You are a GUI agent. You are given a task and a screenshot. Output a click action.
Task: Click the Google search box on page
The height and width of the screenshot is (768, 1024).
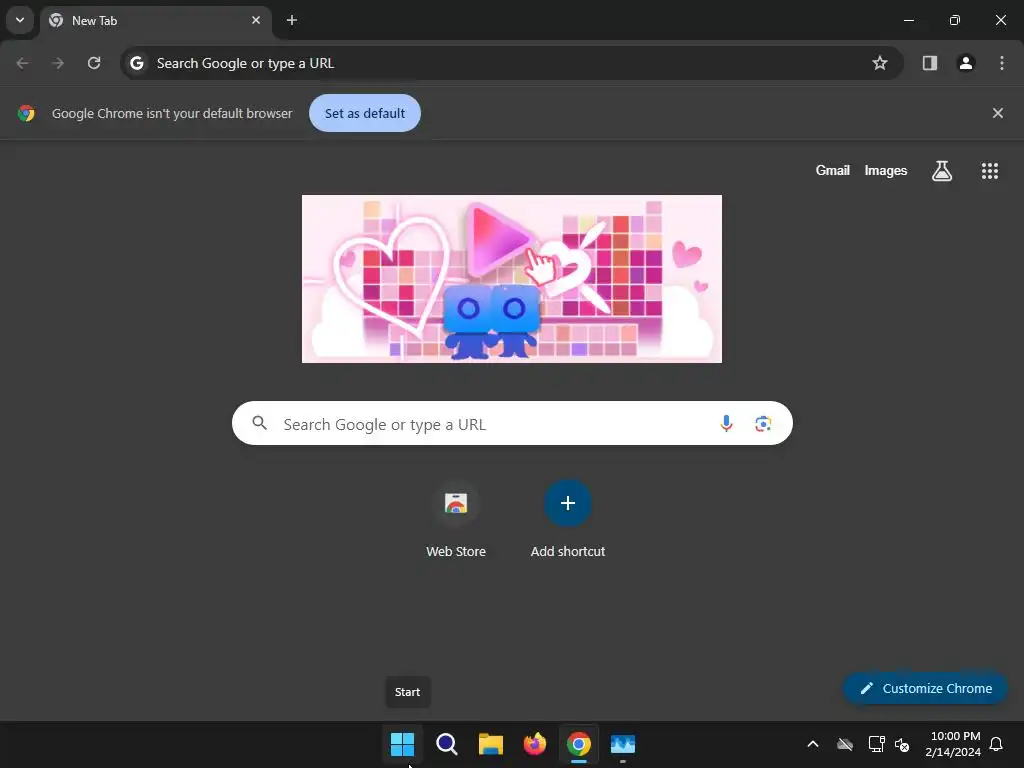[x=512, y=423]
